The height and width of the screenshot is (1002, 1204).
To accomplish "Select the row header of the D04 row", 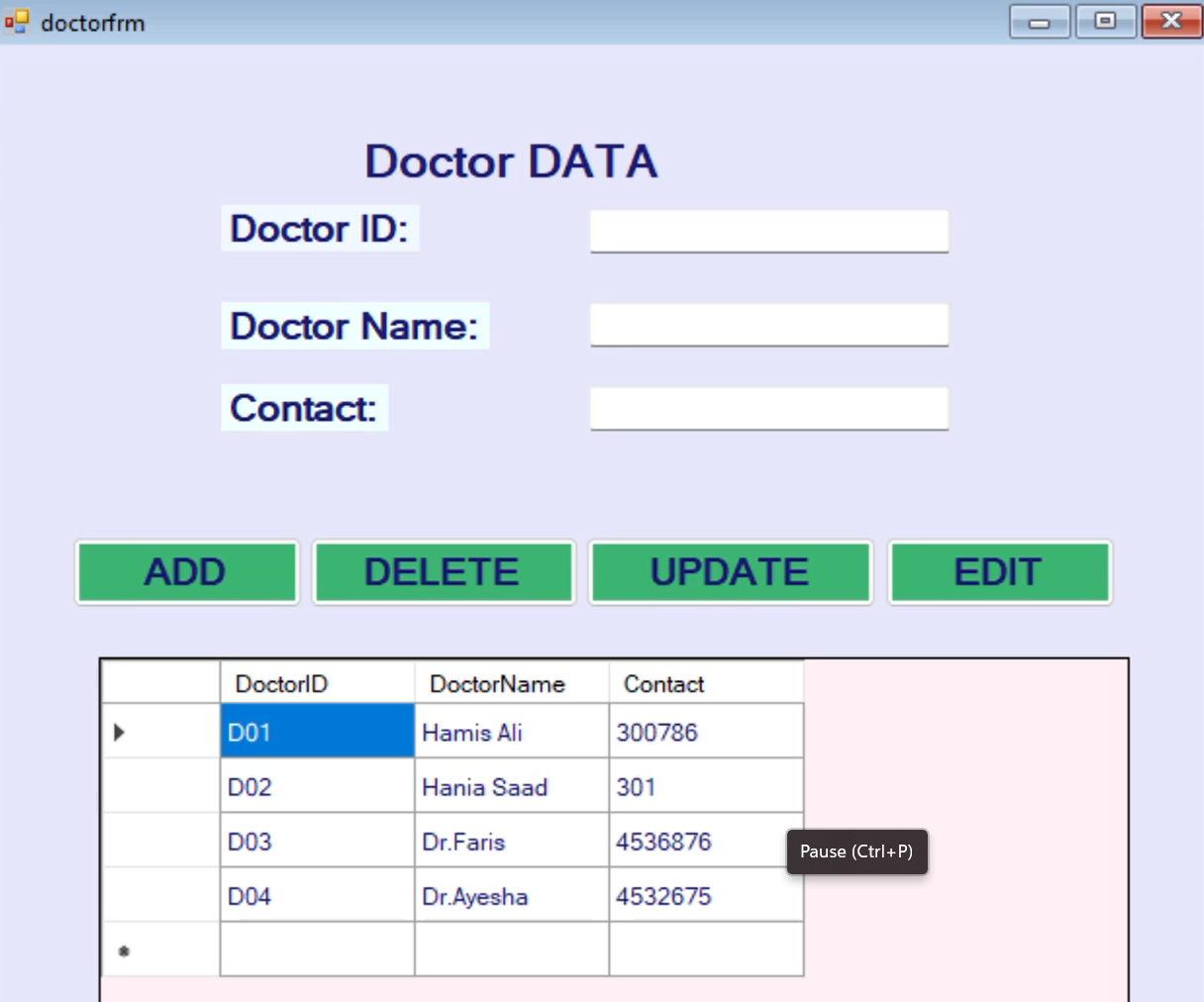I will point(161,895).
